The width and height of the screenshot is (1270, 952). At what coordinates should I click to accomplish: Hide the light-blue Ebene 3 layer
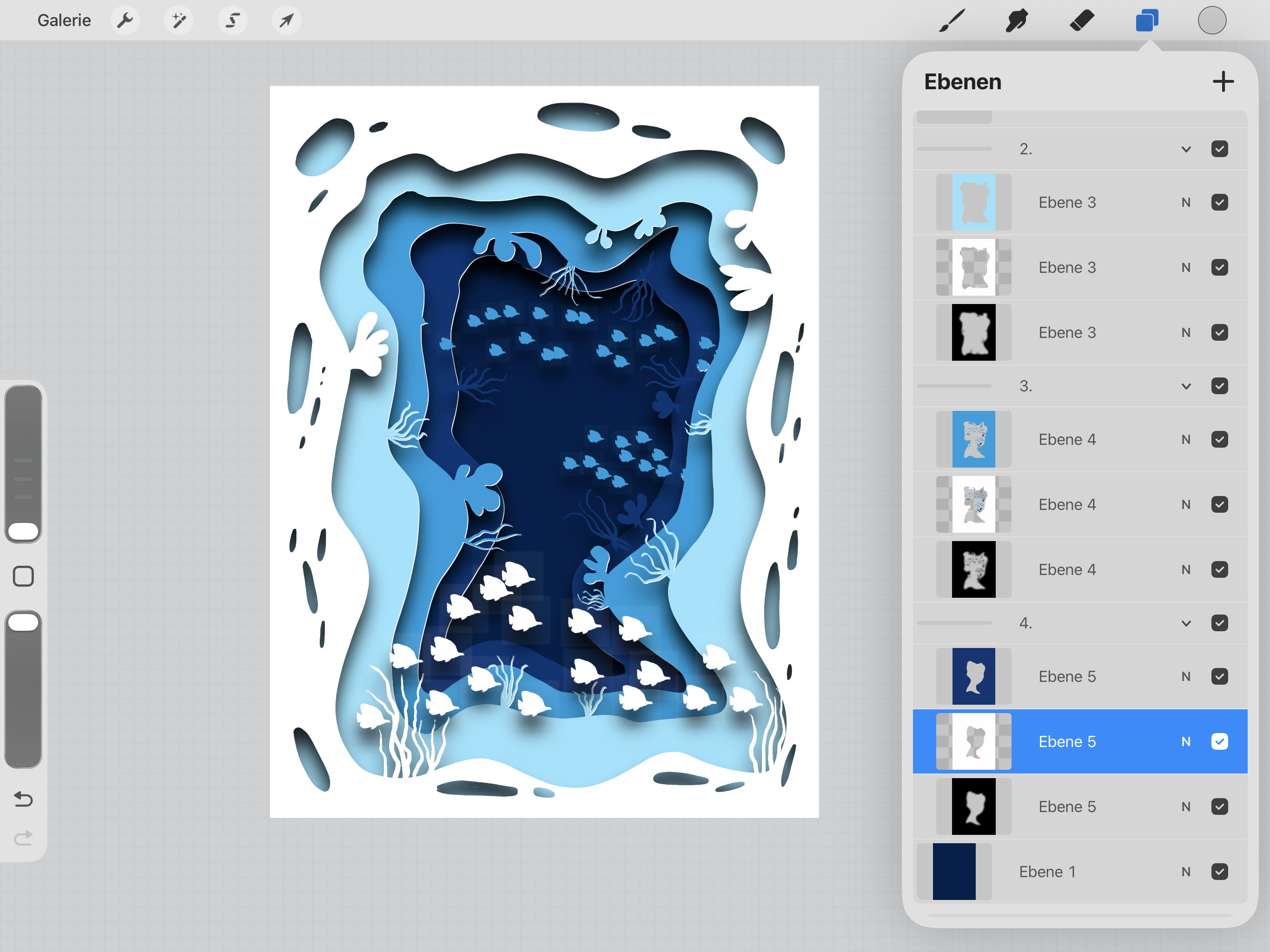tap(1219, 203)
